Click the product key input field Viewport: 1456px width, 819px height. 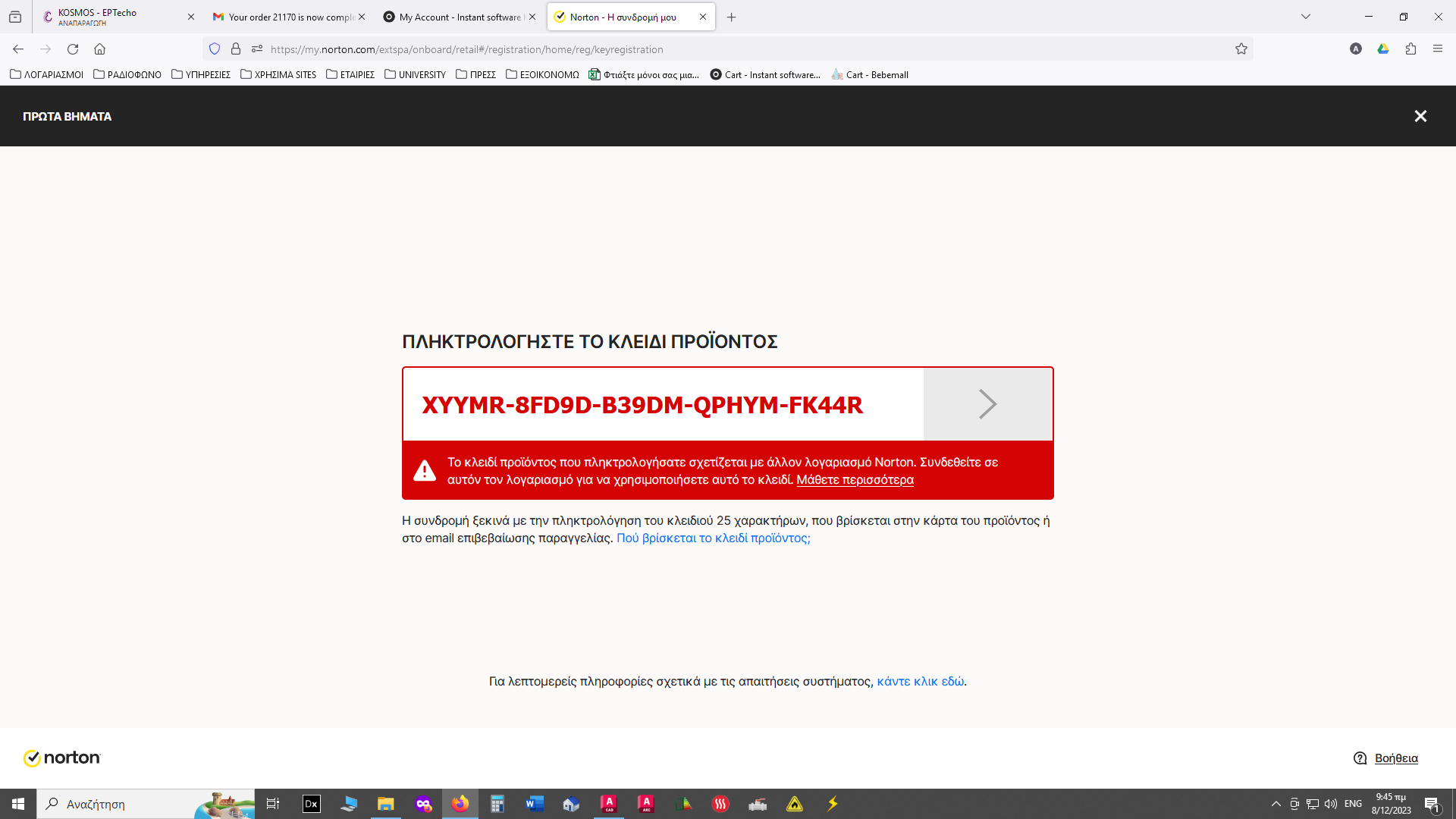(x=660, y=405)
